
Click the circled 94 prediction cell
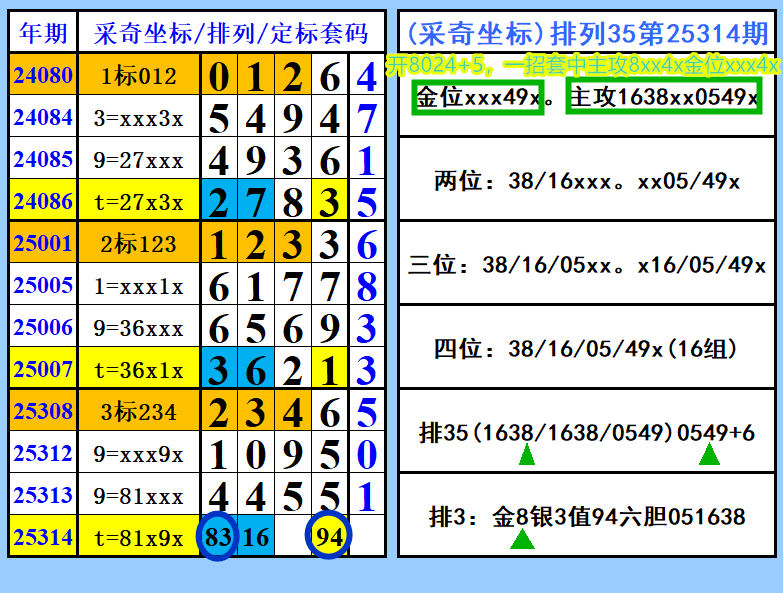click(329, 535)
